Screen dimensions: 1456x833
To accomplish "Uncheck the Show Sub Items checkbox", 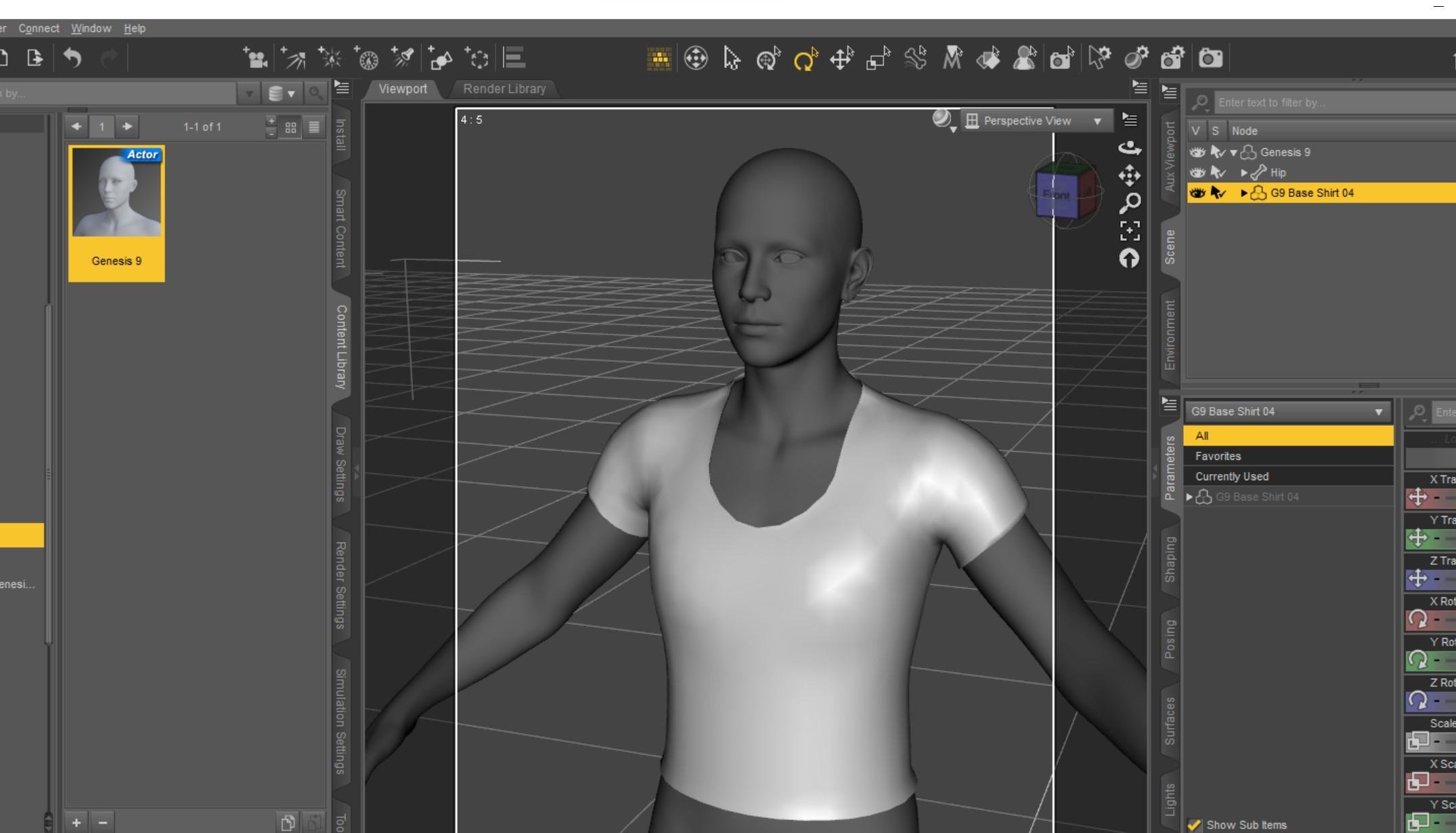I will [1195, 824].
